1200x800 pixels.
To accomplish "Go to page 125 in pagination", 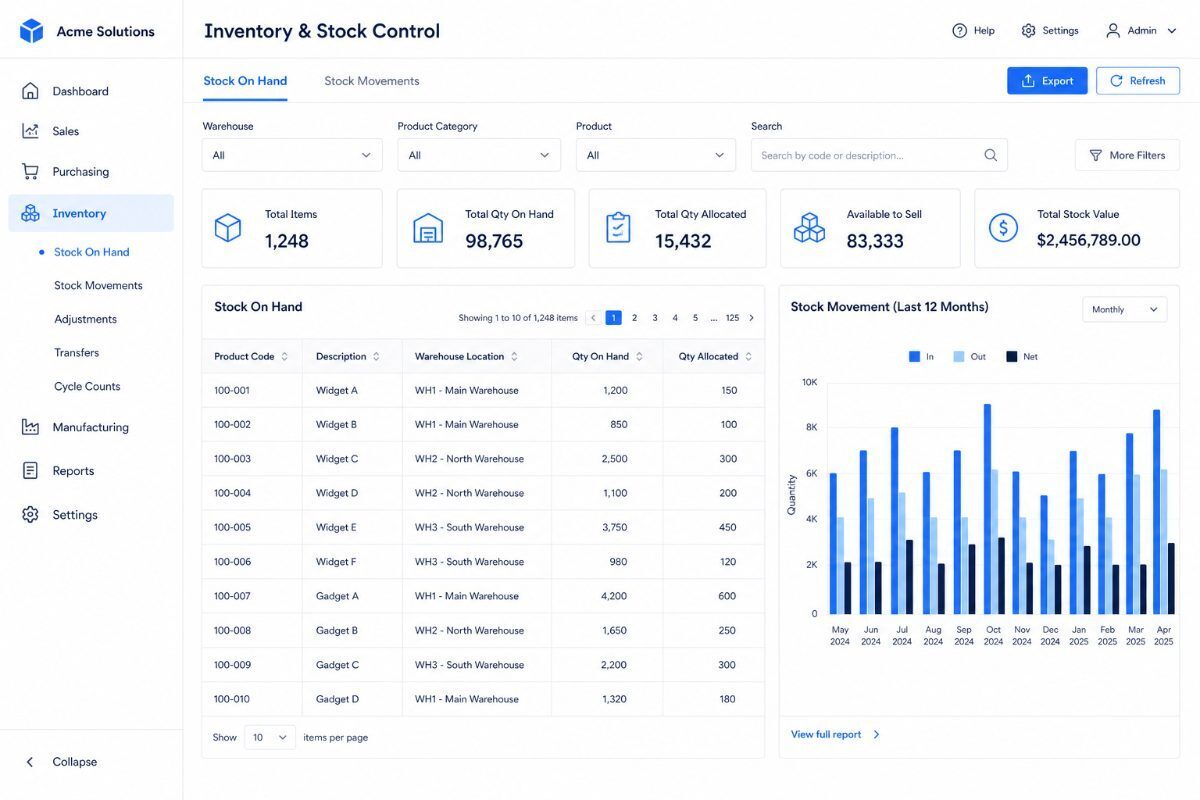I will [x=732, y=318].
